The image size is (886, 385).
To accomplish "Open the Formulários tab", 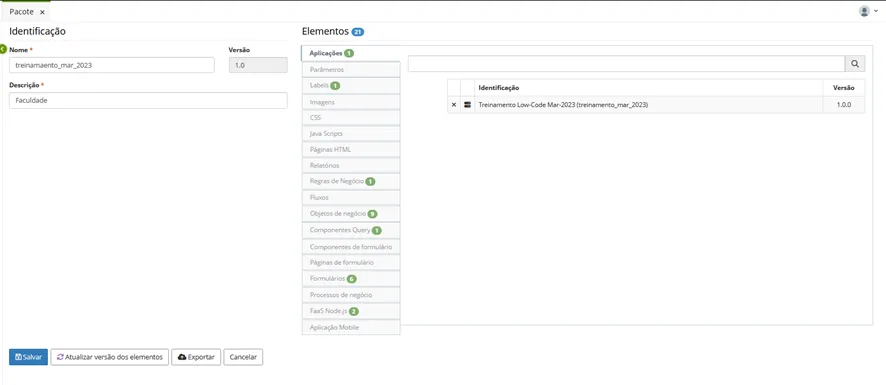I will point(351,279).
